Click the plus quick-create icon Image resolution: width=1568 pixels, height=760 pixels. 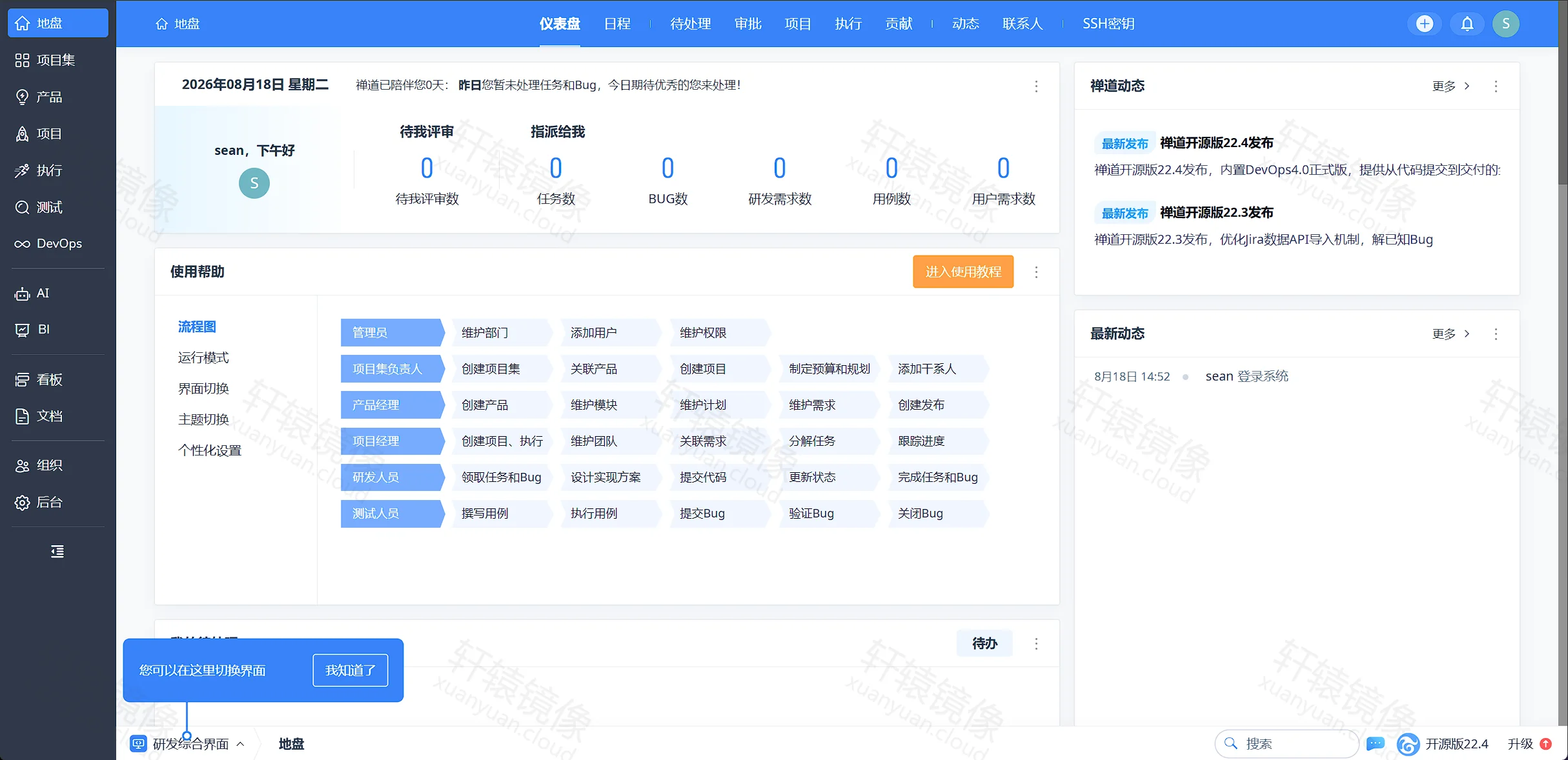1425,24
